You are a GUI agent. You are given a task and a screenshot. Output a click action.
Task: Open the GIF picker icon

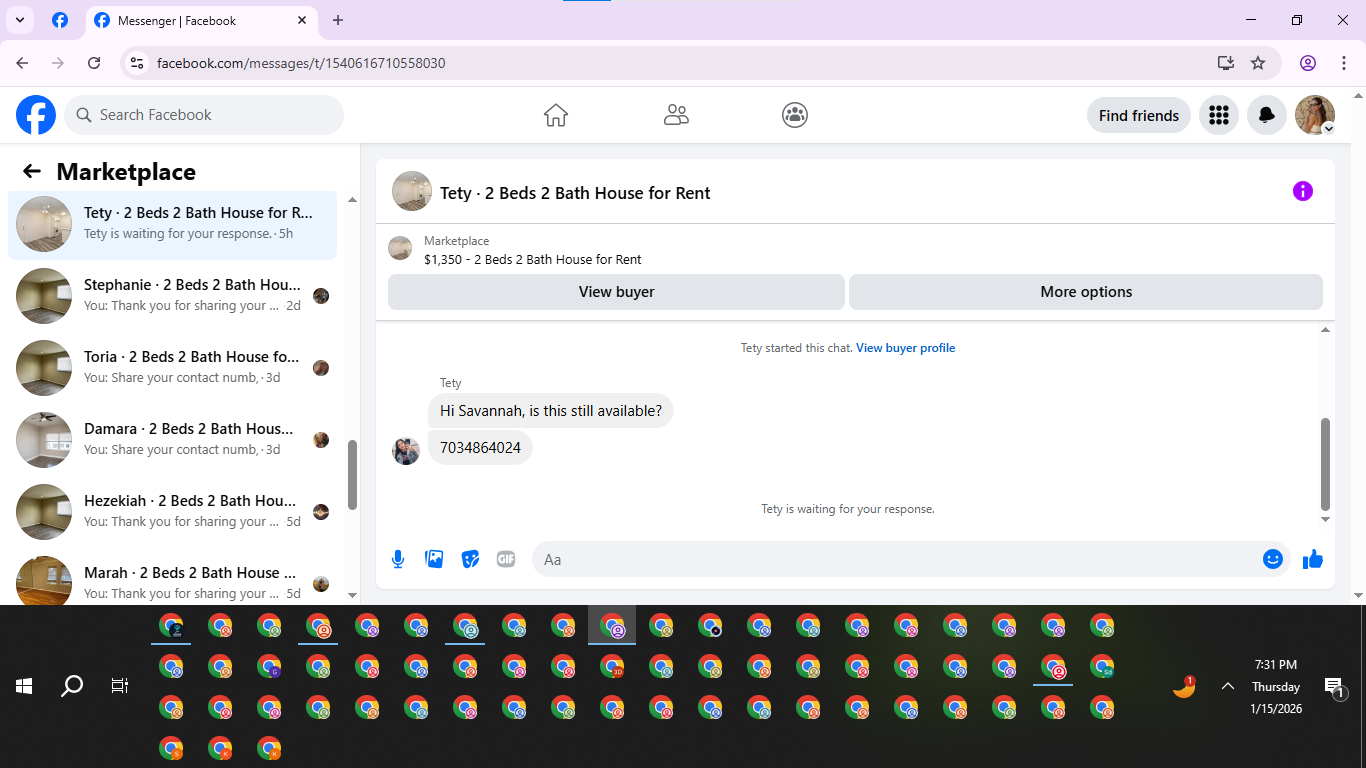[x=506, y=559]
